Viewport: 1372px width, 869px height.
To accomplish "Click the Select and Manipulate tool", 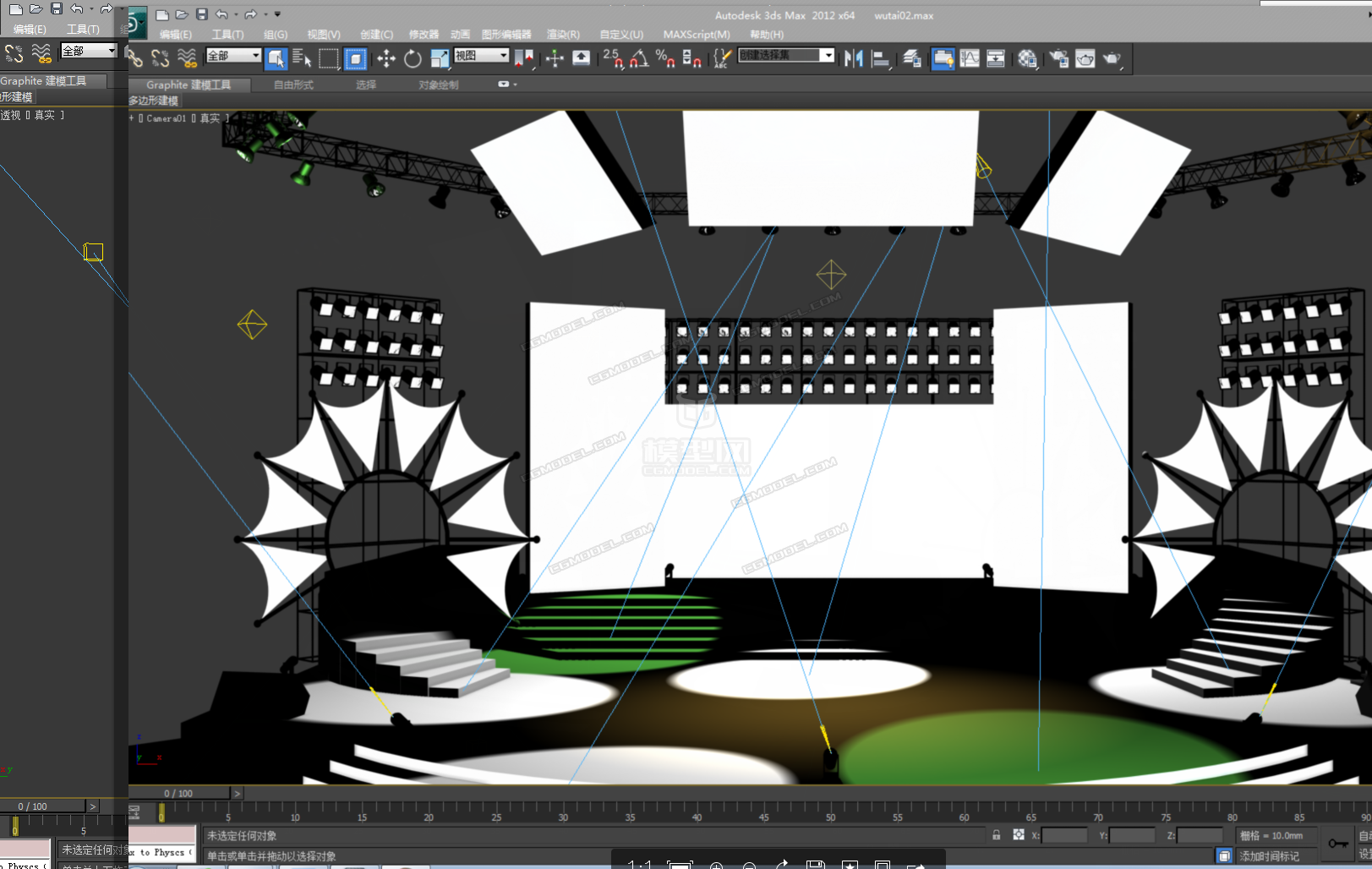I will tap(555, 58).
